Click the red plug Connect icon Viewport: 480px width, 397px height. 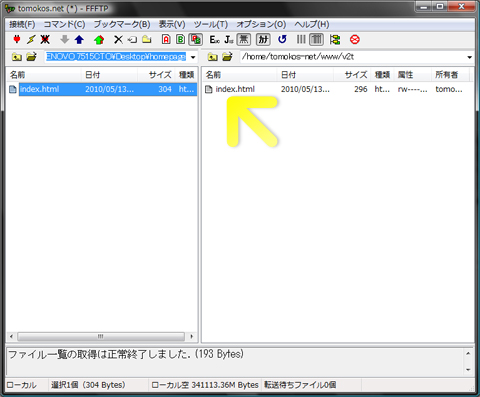tap(17, 40)
